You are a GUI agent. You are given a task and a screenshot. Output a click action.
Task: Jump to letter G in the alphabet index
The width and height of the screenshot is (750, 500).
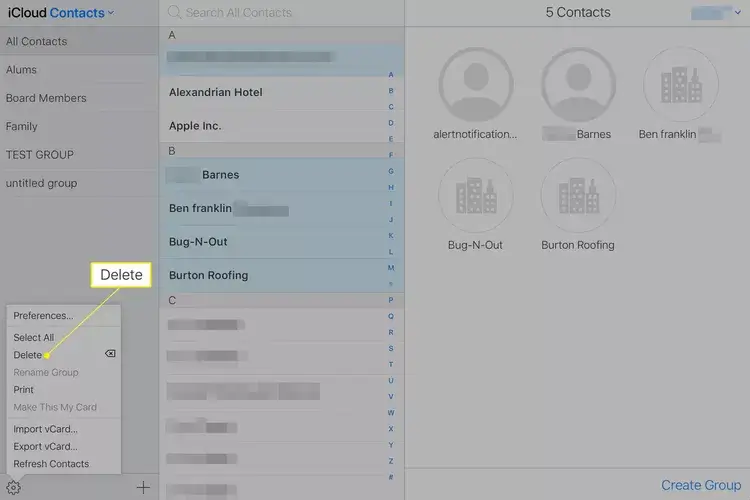click(x=391, y=171)
